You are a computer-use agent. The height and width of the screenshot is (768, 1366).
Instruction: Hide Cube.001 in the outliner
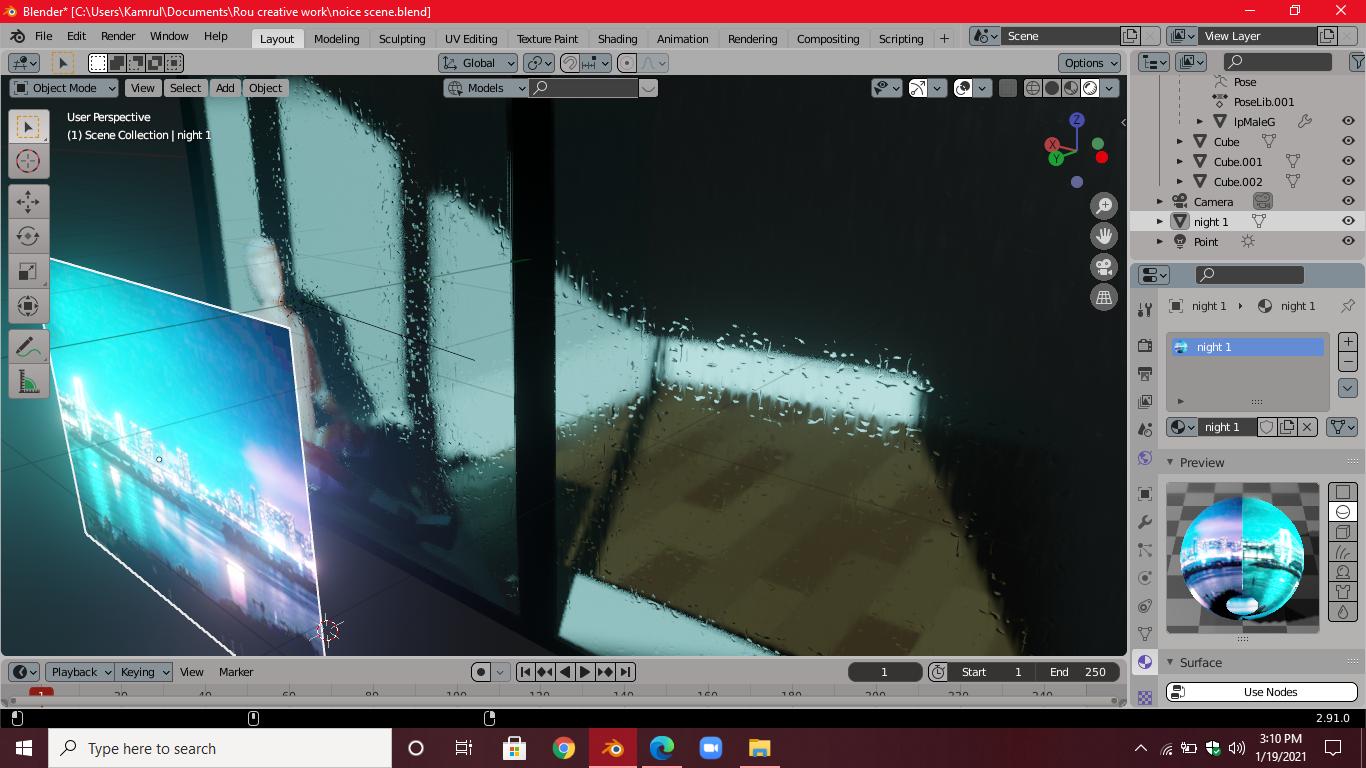(1348, 162)
